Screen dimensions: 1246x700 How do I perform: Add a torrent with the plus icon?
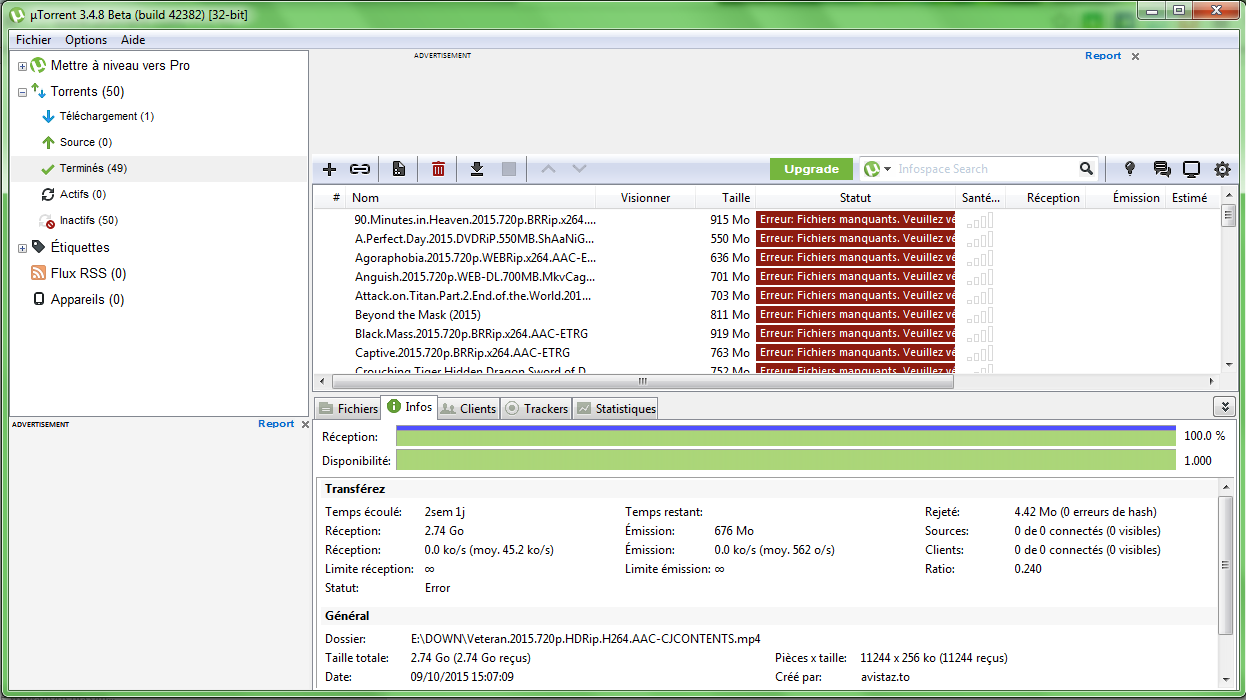click(329, 169)
